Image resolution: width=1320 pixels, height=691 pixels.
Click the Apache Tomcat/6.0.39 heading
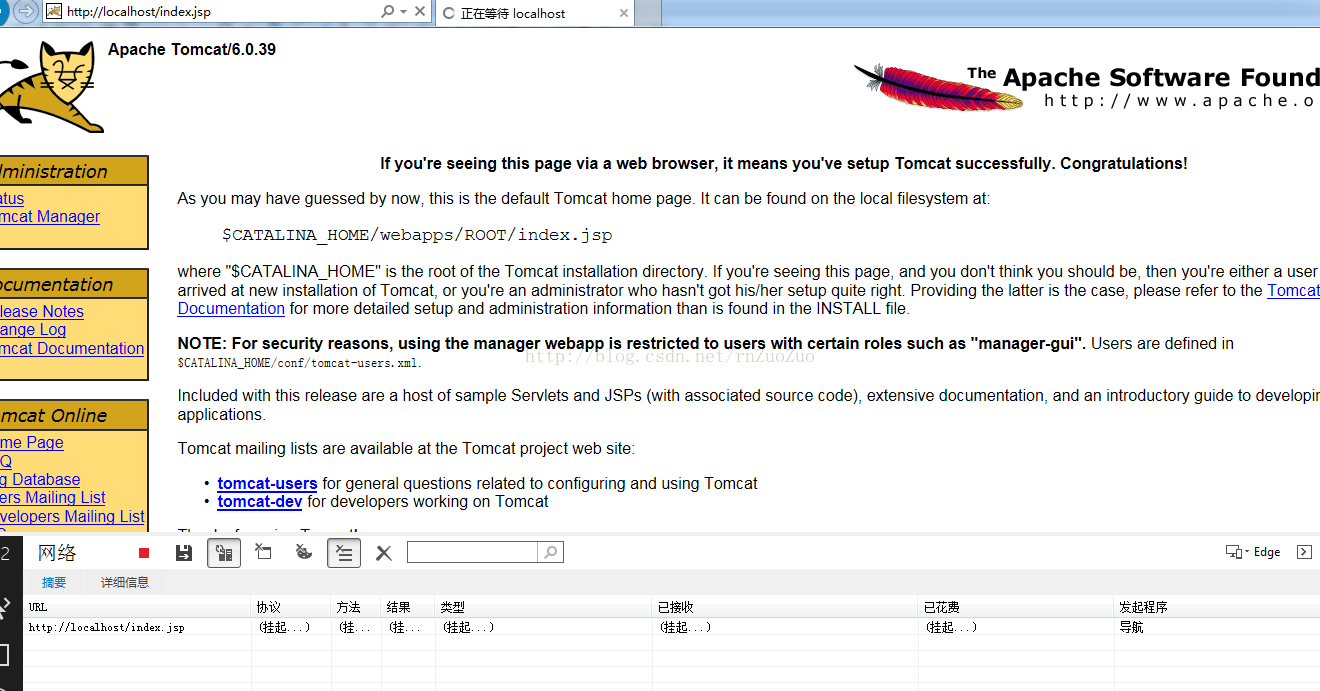[192, 49]
